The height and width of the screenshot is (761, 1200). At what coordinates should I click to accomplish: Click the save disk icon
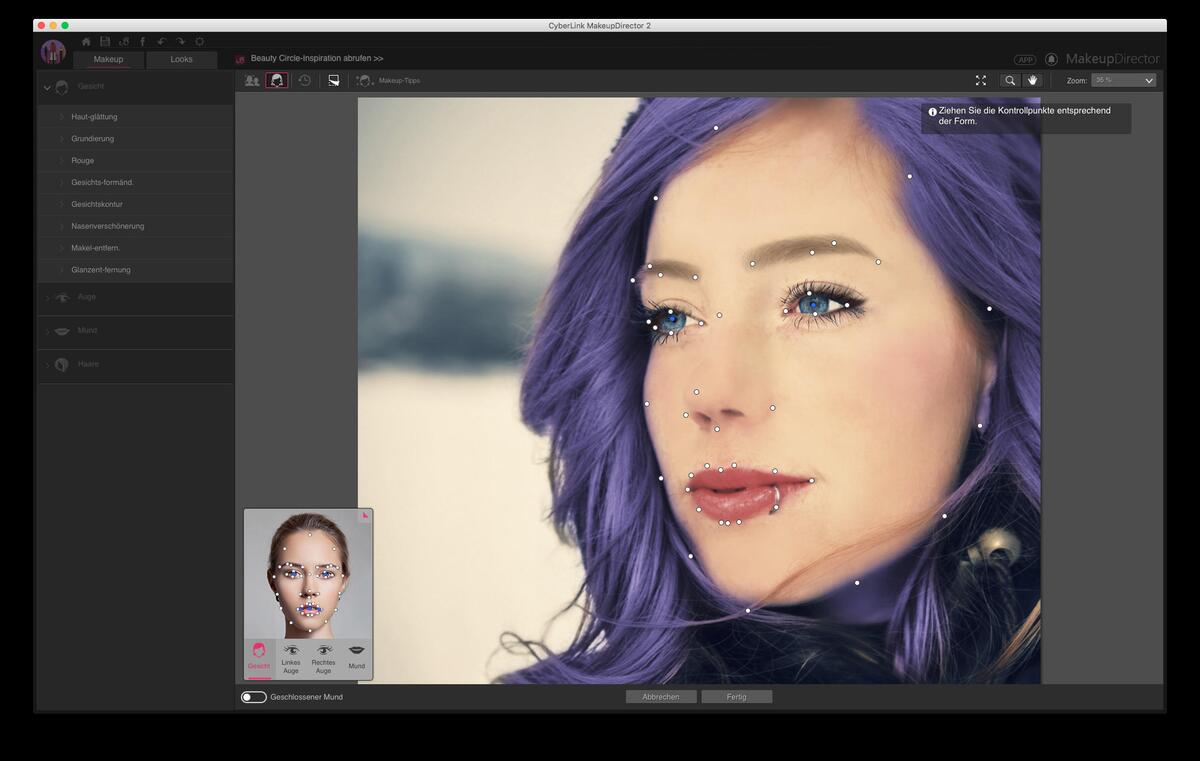[x=105, y=42]
